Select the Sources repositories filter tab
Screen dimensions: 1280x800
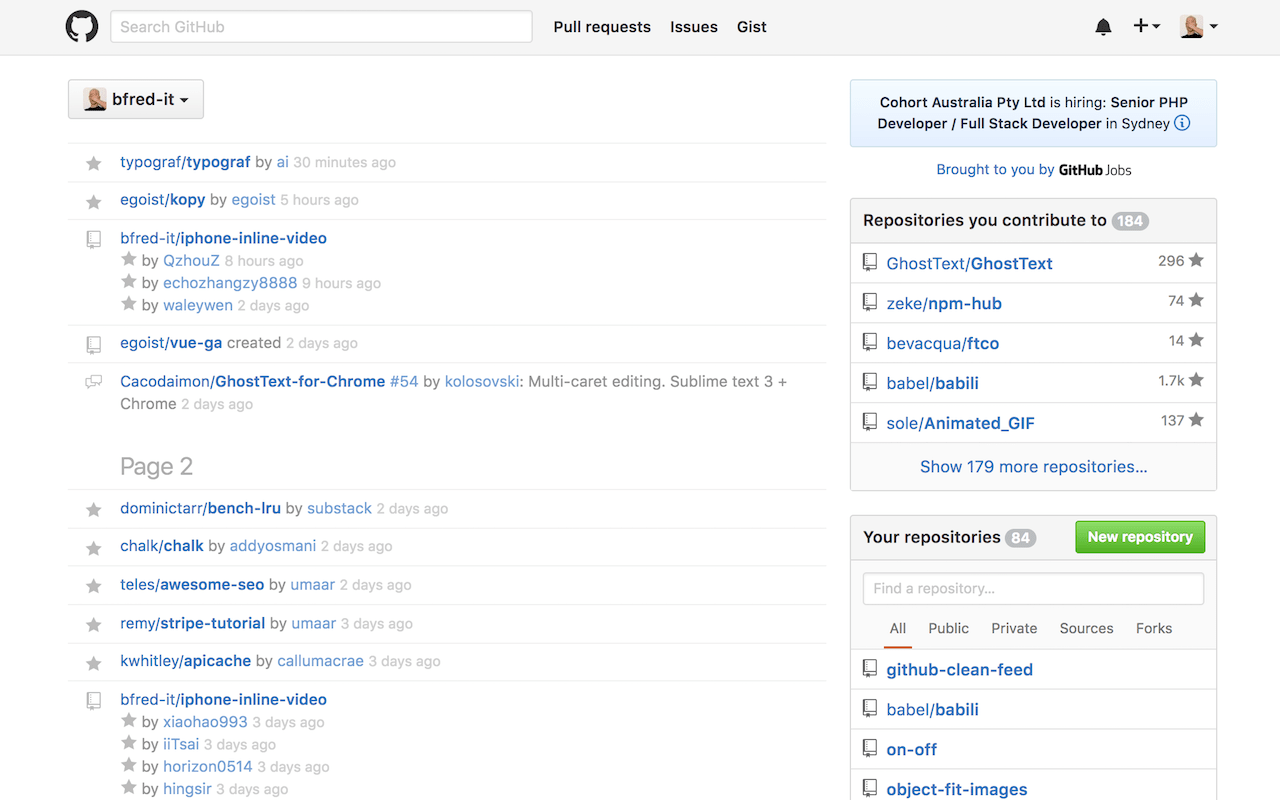(1086, 628)
